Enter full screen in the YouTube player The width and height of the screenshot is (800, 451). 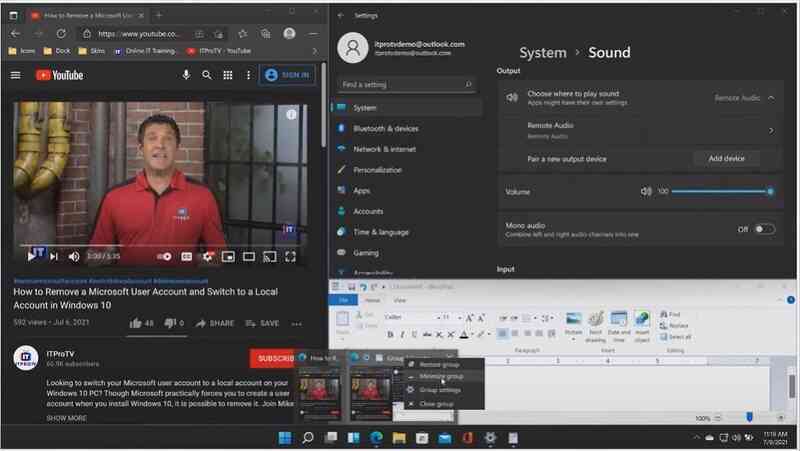pos(290,256)
